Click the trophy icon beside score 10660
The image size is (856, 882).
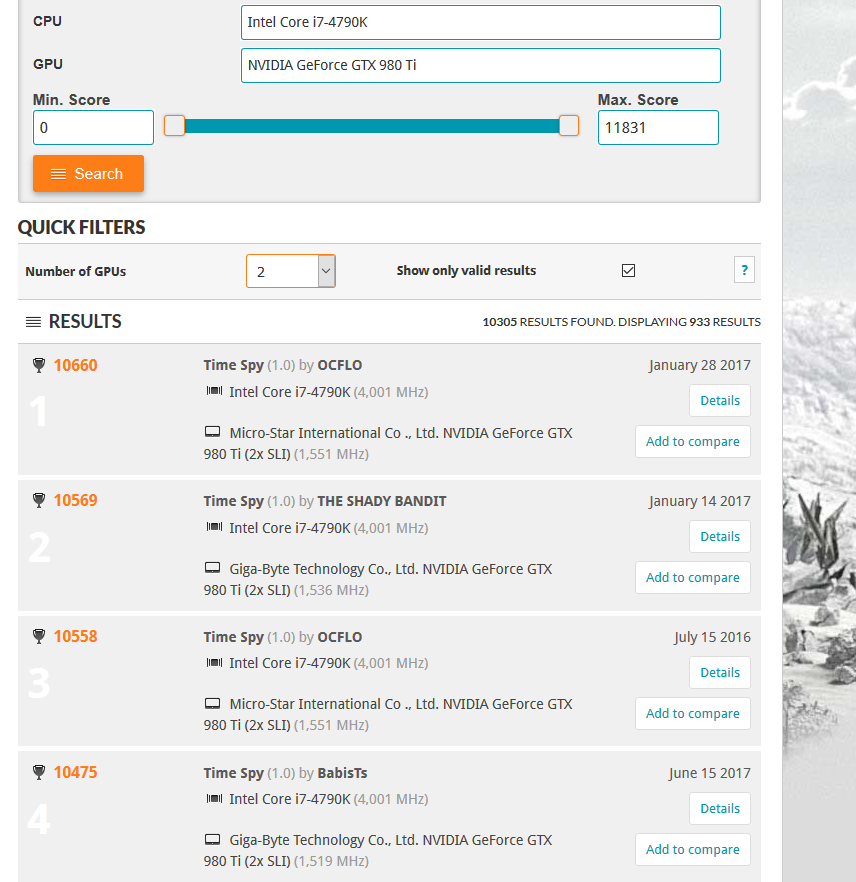(39, 365)
